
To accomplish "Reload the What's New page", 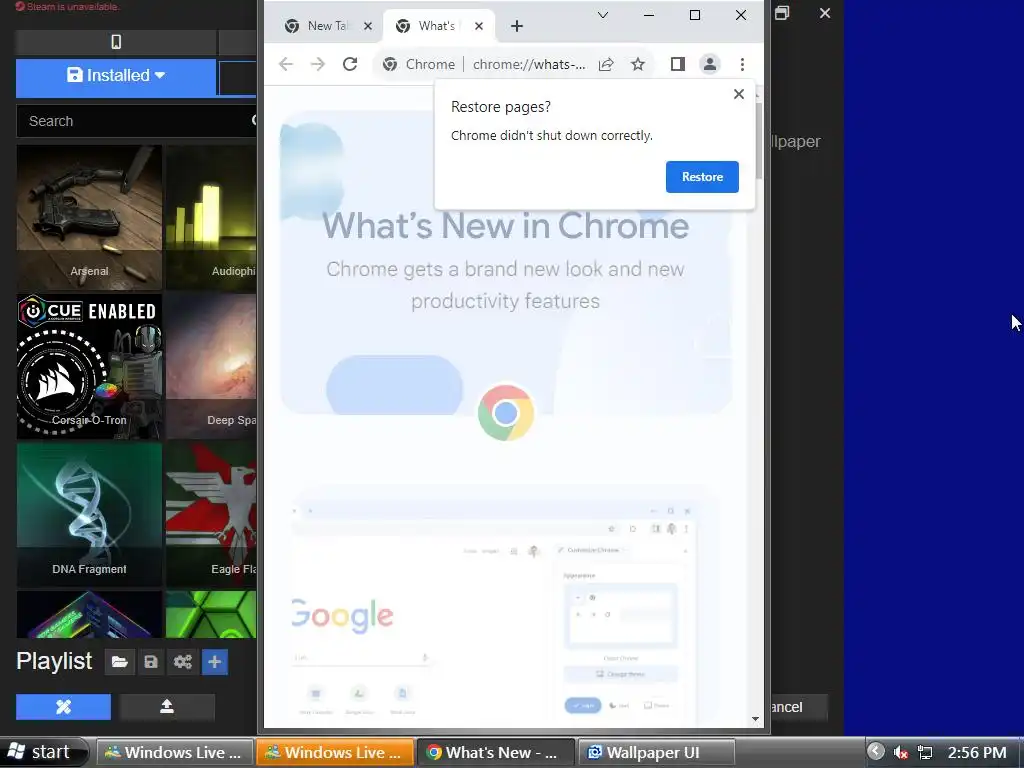I will click(x=350, y=64).
